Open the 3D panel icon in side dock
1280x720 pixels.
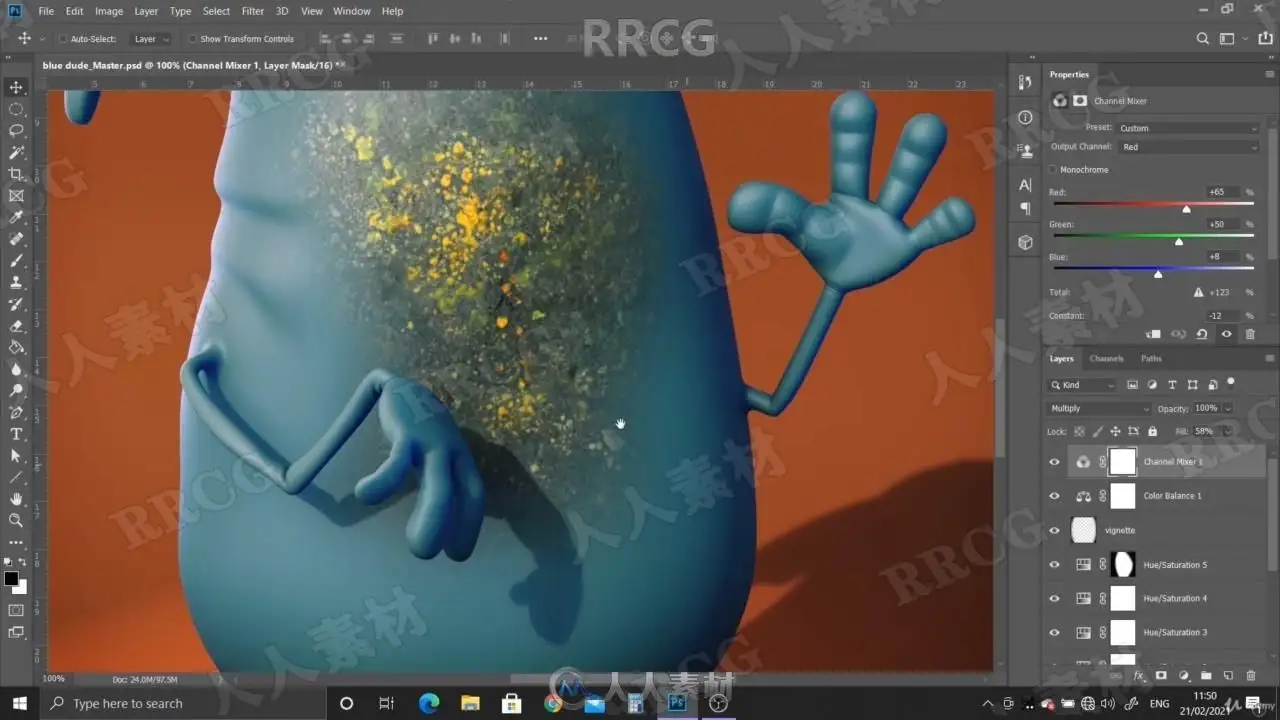(1025, 242)
